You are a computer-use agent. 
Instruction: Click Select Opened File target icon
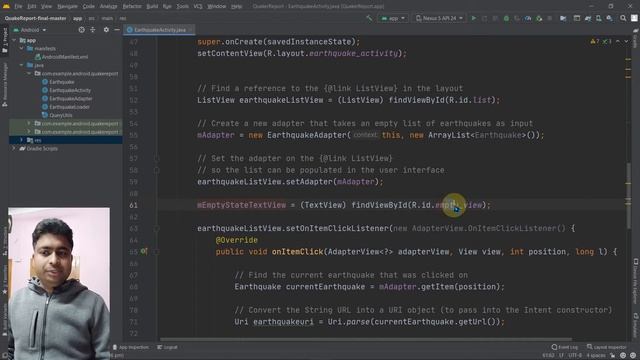point(82,30)
